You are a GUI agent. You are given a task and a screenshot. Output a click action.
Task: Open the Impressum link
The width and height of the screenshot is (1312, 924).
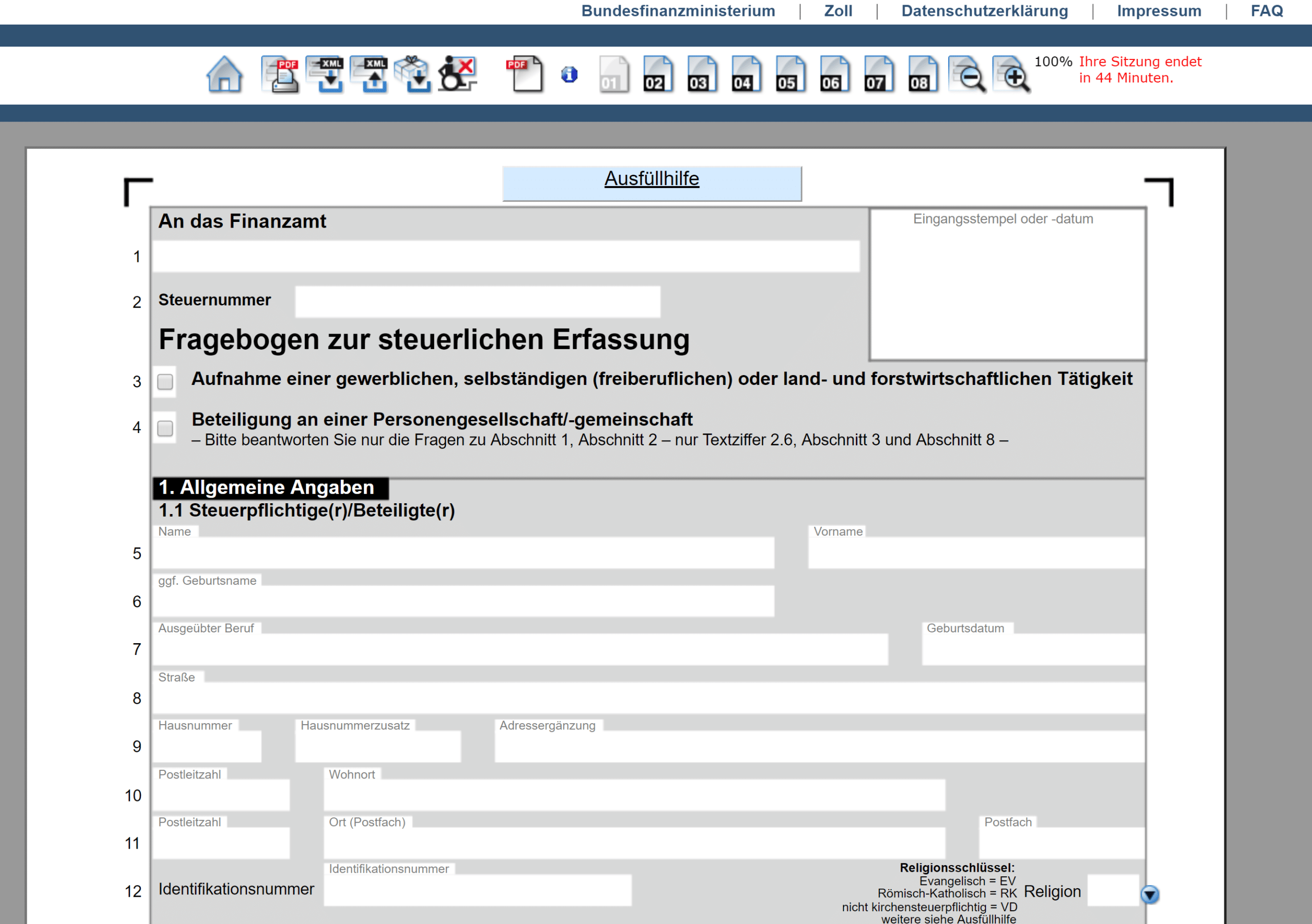tap(1159, 11)
